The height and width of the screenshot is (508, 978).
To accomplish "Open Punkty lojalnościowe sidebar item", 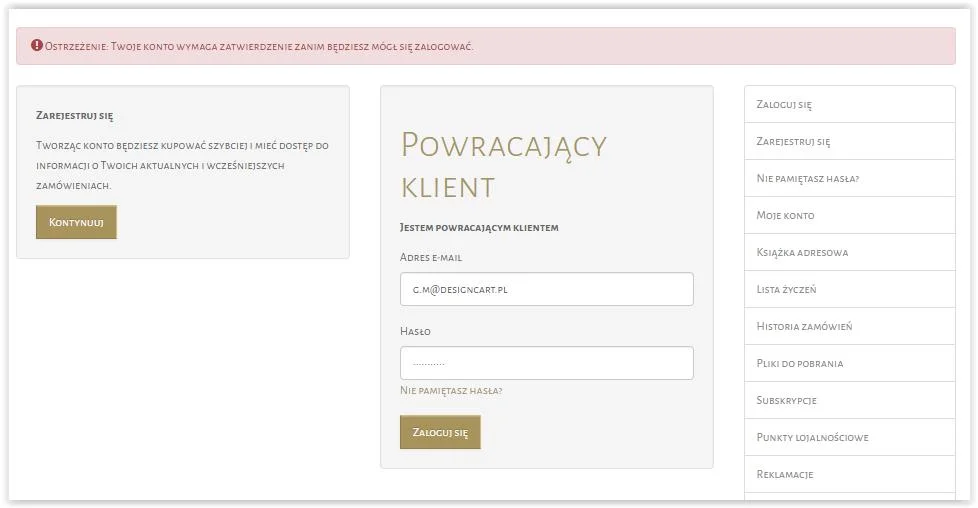I will tap(812, 437).
